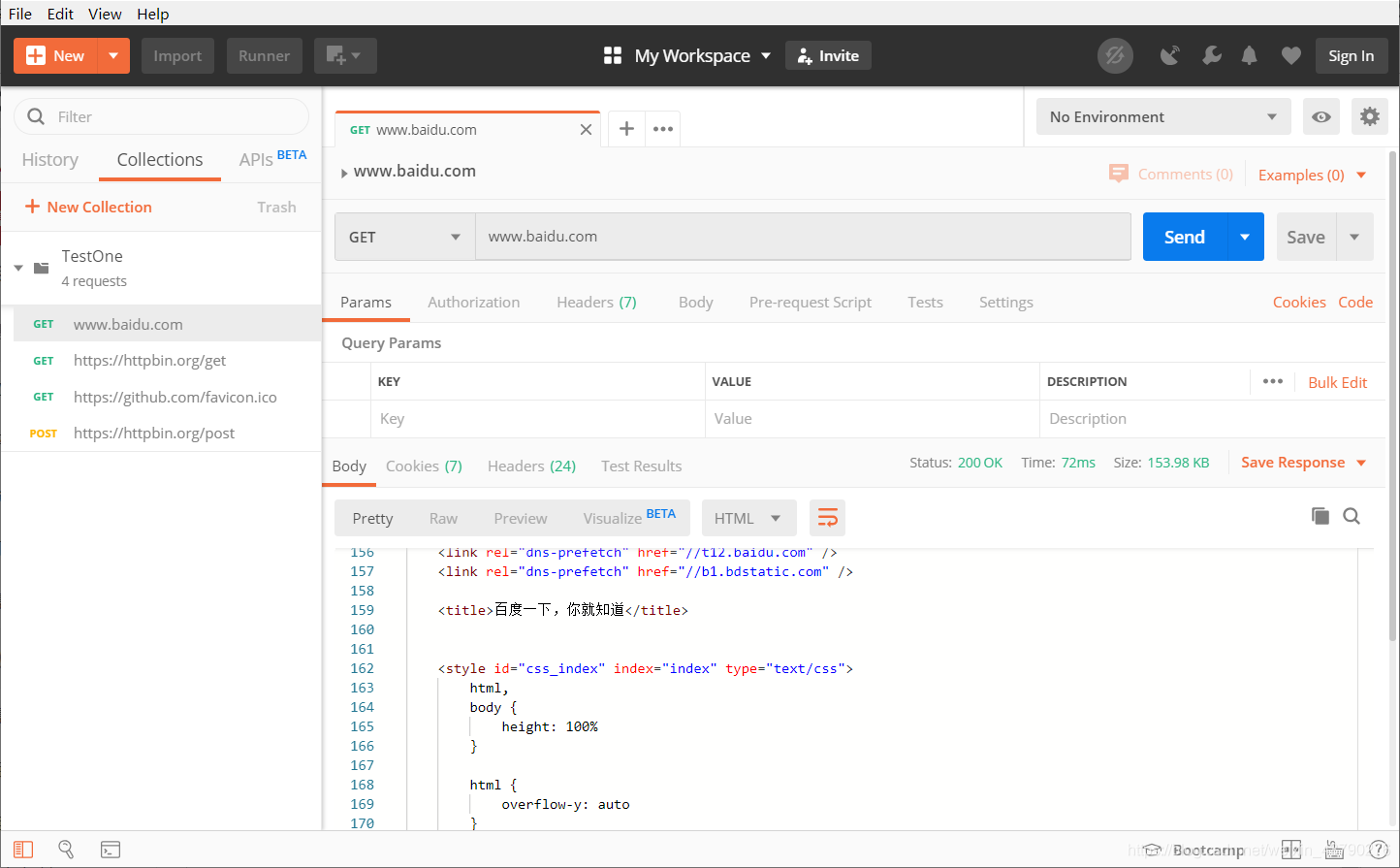Switch to the APIs beta tab
Screen dimensions: 1400x868
point(272,159)
